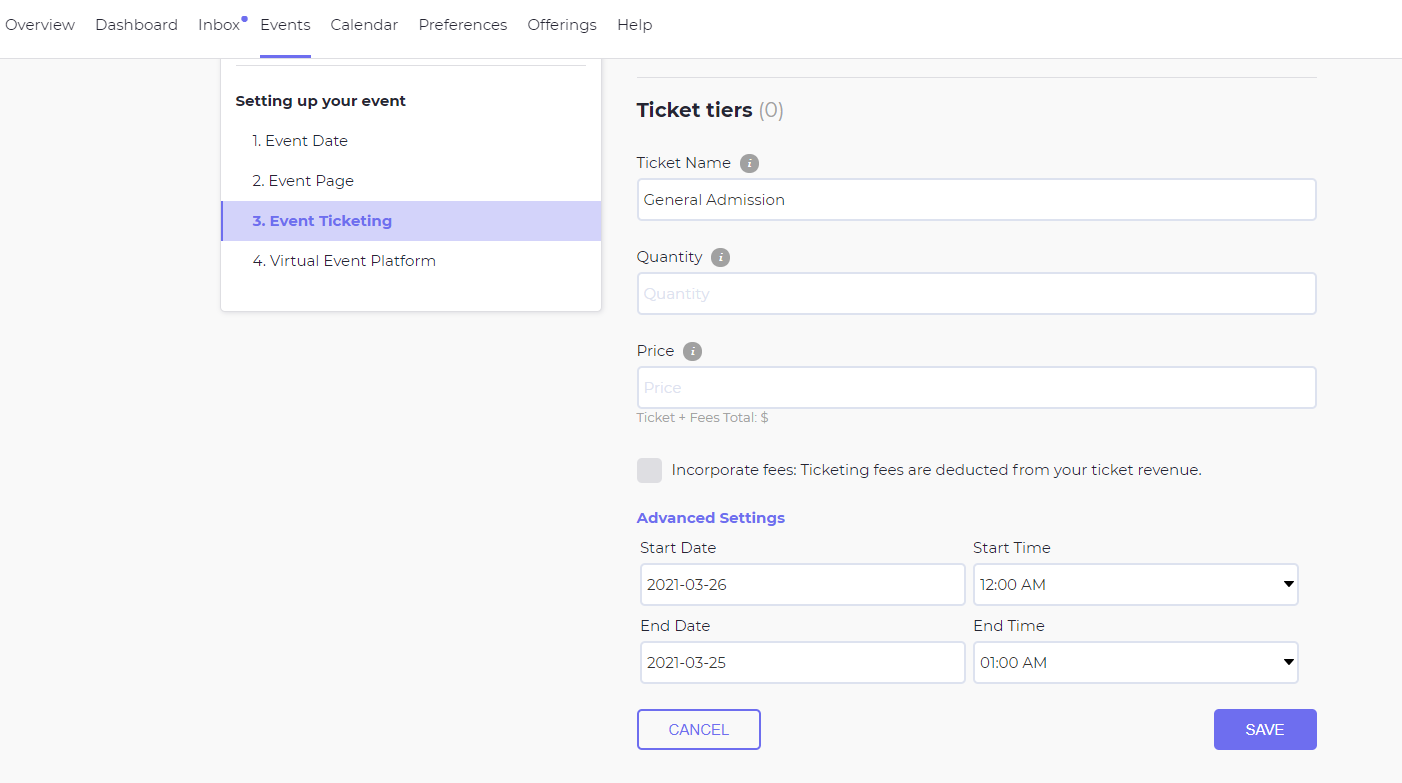Screen dimensions: 1402x783
Task: Go to the Offerings tab
Action: point(562,25)
